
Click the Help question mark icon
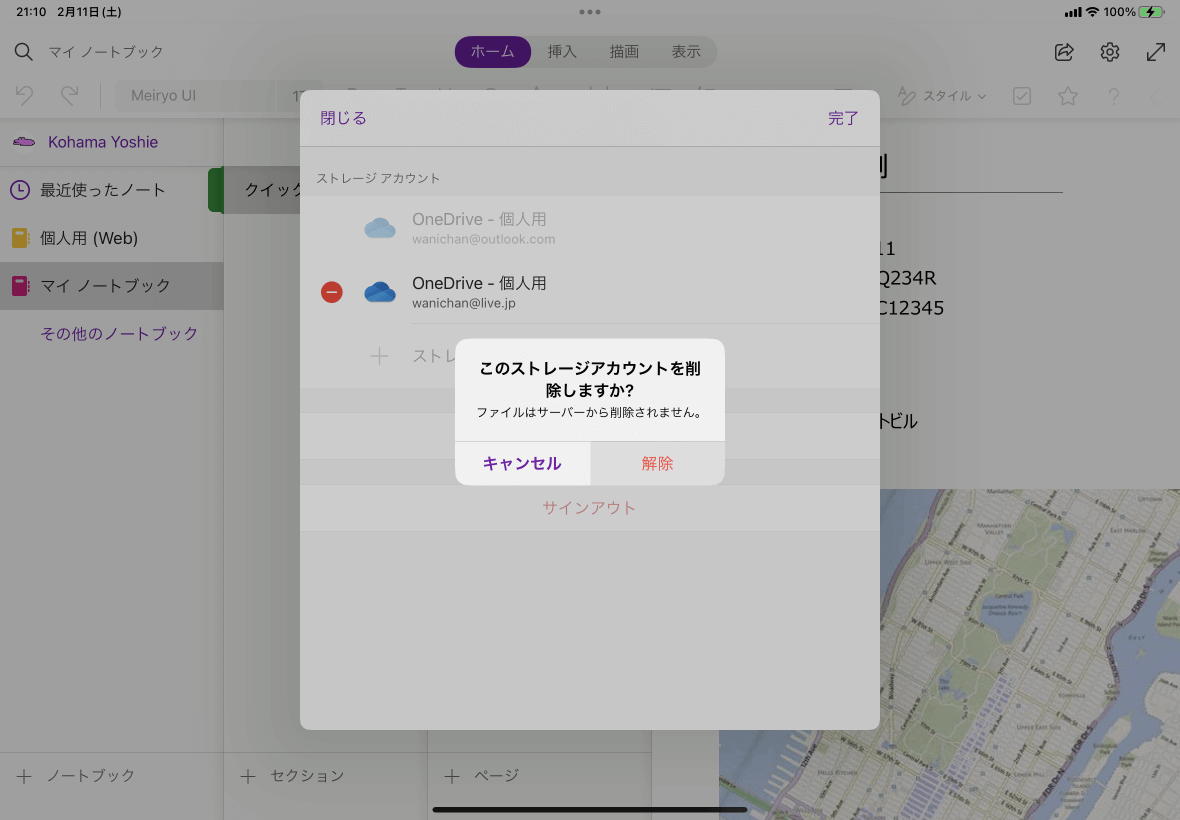click(x=1115, y=95)
